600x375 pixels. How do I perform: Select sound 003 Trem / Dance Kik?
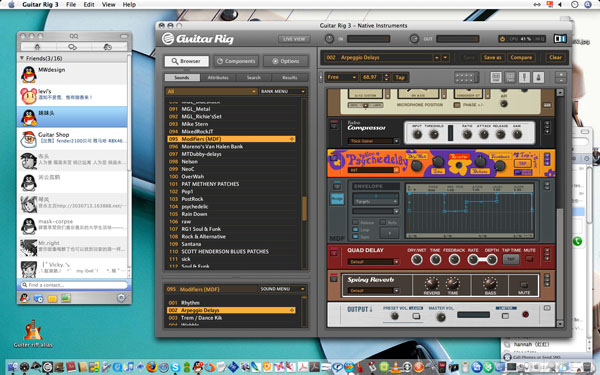click(x=231, y=318)
